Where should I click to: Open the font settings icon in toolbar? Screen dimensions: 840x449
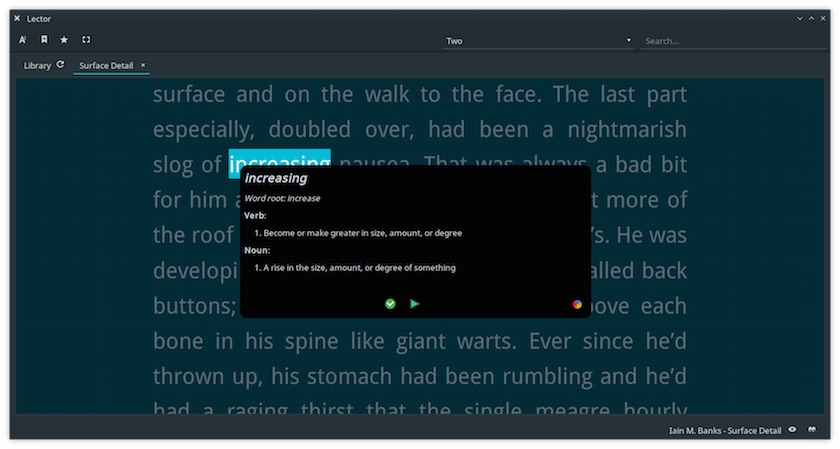(22, 40)
